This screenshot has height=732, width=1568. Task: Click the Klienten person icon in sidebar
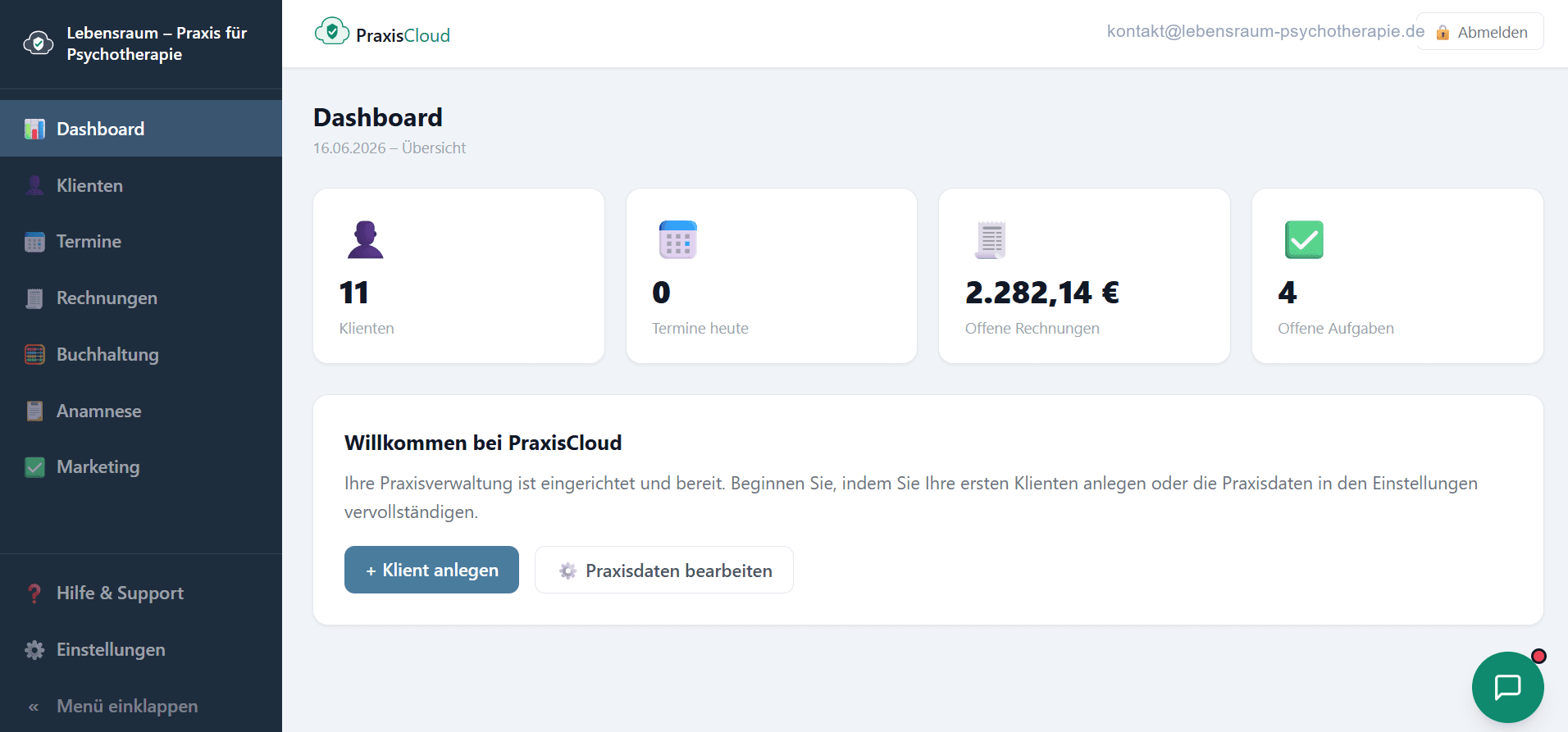(x=34, y=185)
